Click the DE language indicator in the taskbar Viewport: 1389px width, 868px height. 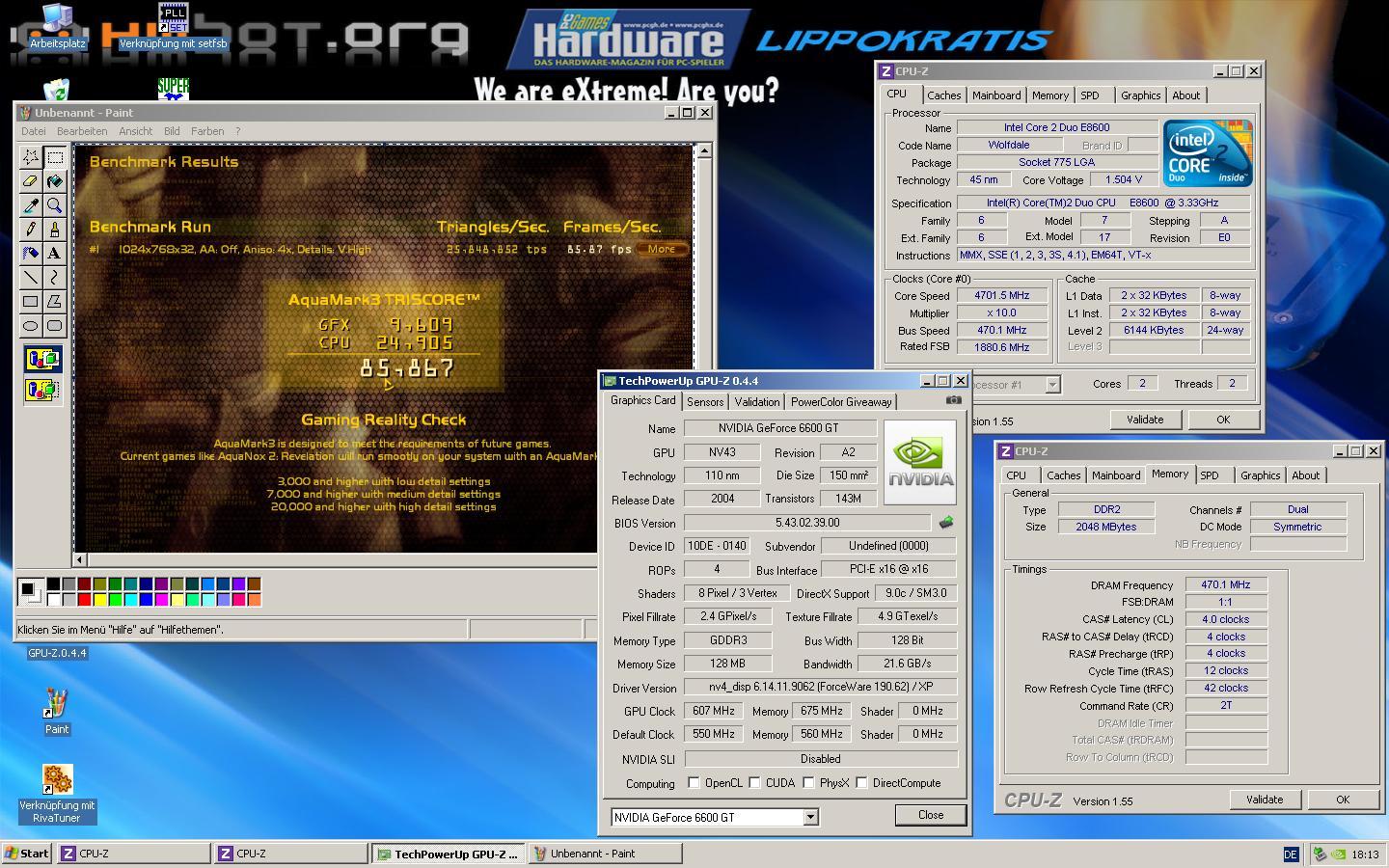click(x=1291, y=854)
